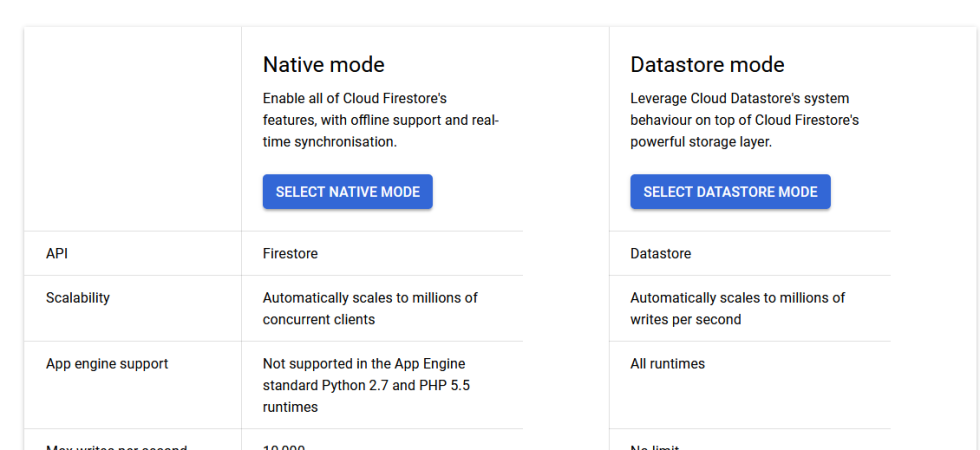The image size is (980, 450).
Task: Click the Select Native Mode button
Action: pyautogui.click(x=348, y=192)
